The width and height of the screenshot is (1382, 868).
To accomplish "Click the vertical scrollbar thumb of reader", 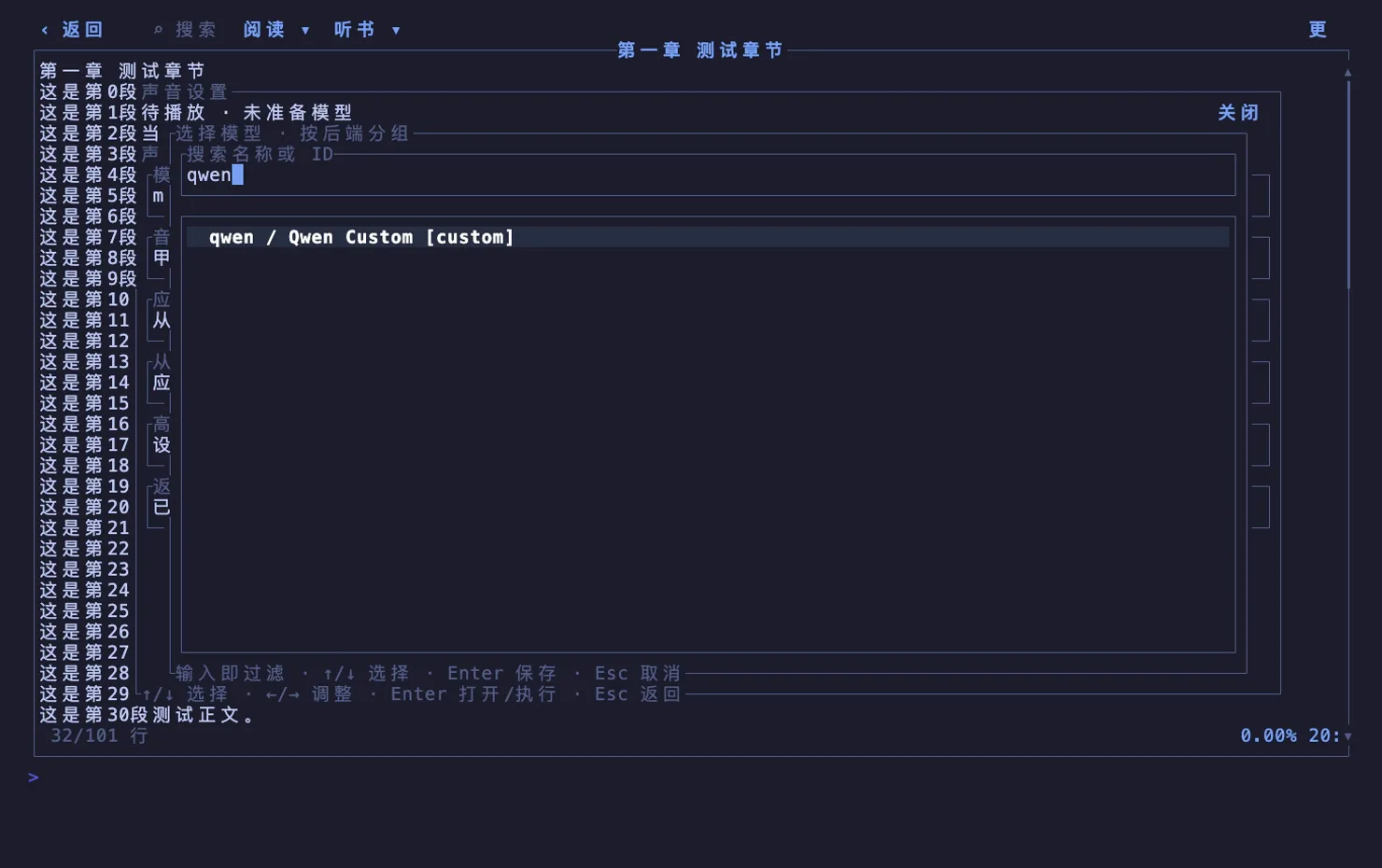I will tap(1347, 185).
